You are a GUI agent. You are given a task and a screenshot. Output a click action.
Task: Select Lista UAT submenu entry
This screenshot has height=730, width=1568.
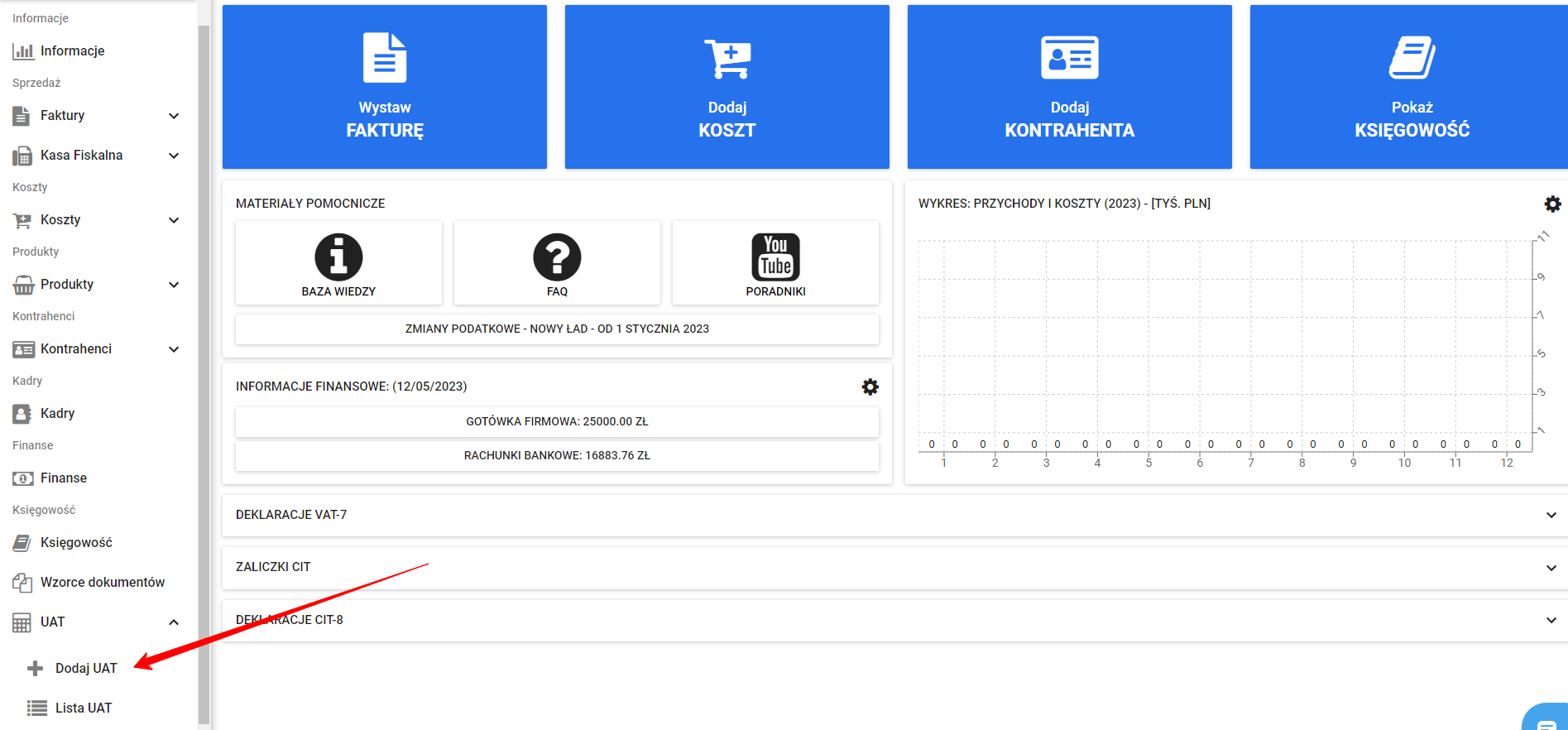[x=84, y=708]
